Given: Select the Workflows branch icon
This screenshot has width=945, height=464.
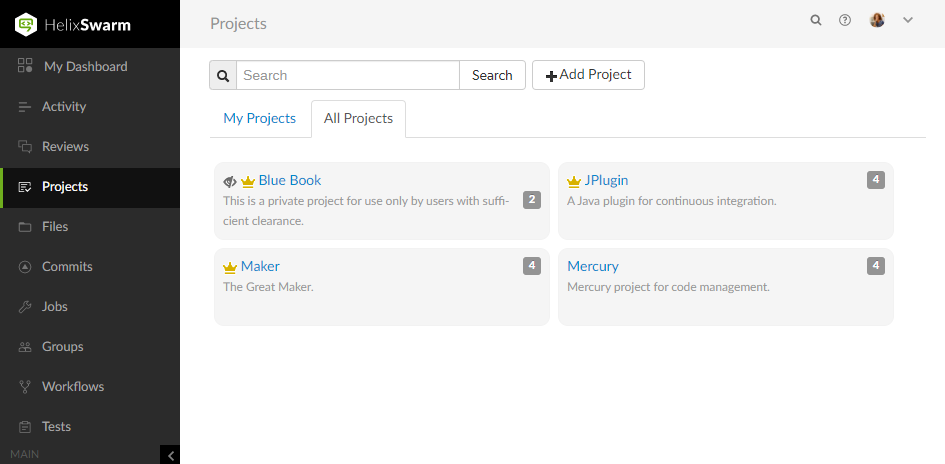Looking at the screenshot, I should [x=25, y=386].
